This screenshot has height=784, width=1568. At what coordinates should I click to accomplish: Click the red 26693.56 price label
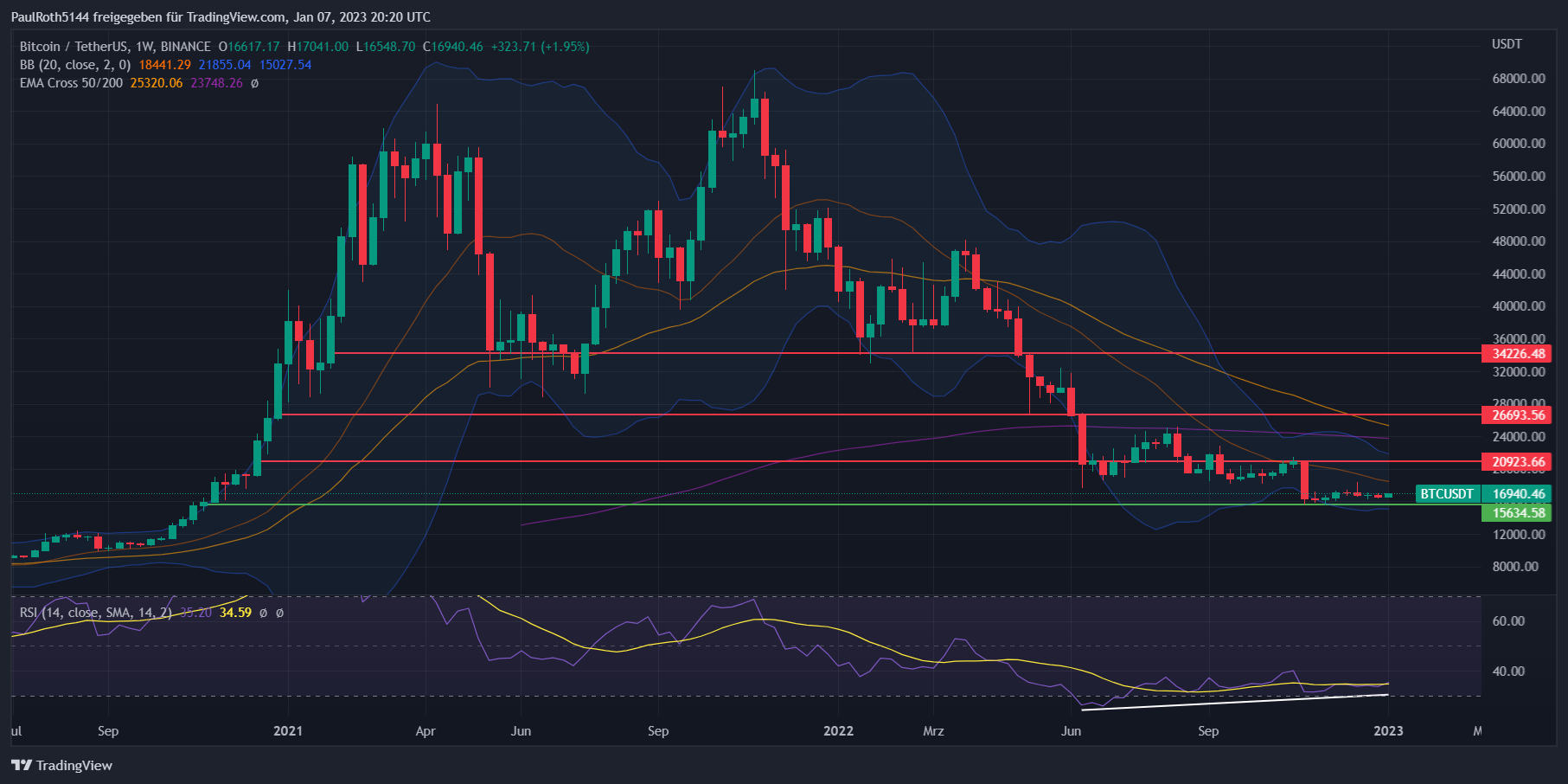(1517, 414)
